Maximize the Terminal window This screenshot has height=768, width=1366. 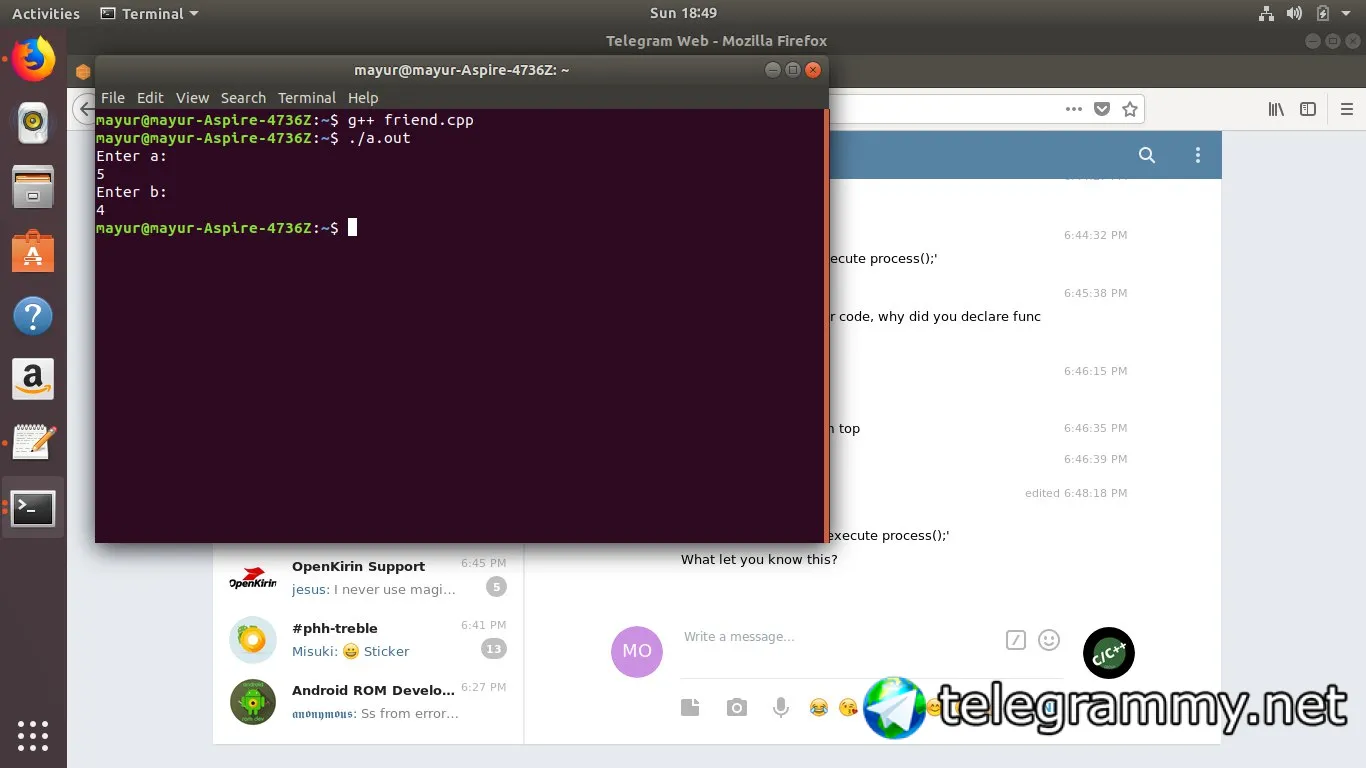pyautogui.click(x=793, y=70)
